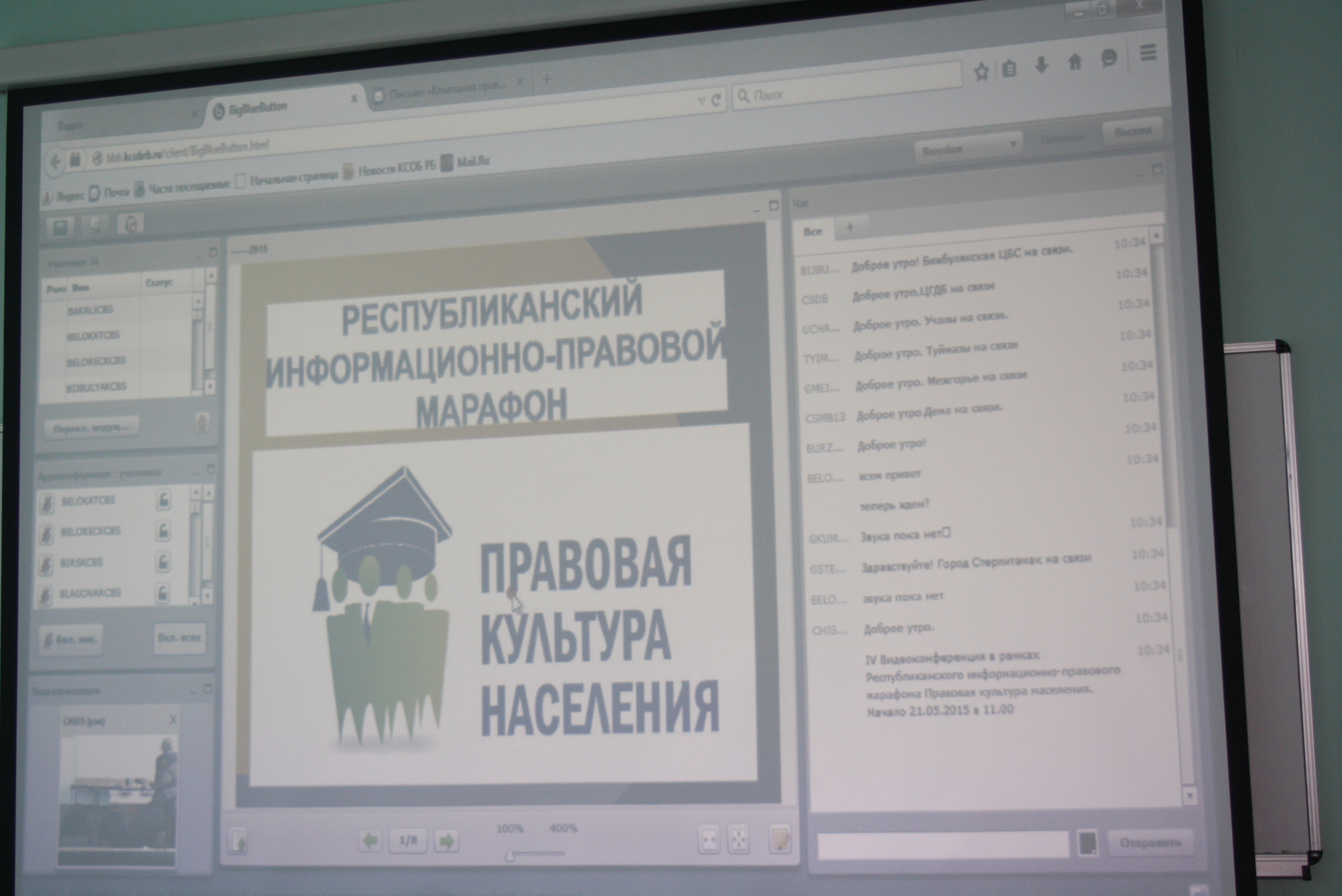The height and width of the screenshot is (896, 1342).
Task: Toggle the lock icon next to BIRSKCBS
Action: (x=163, y=563)
